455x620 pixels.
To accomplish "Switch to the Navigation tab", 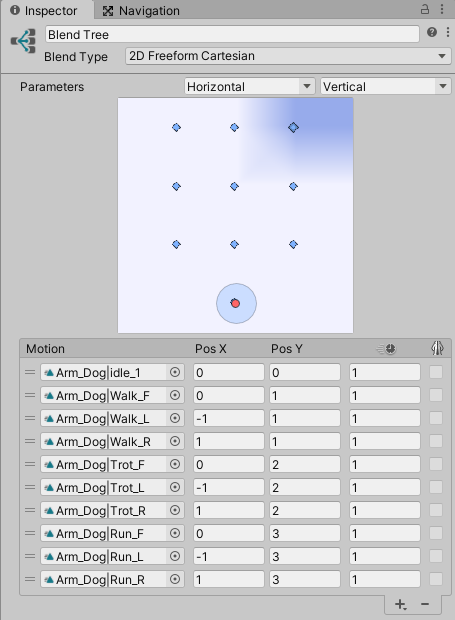I will pyautogui.click(x=141, y=11).
